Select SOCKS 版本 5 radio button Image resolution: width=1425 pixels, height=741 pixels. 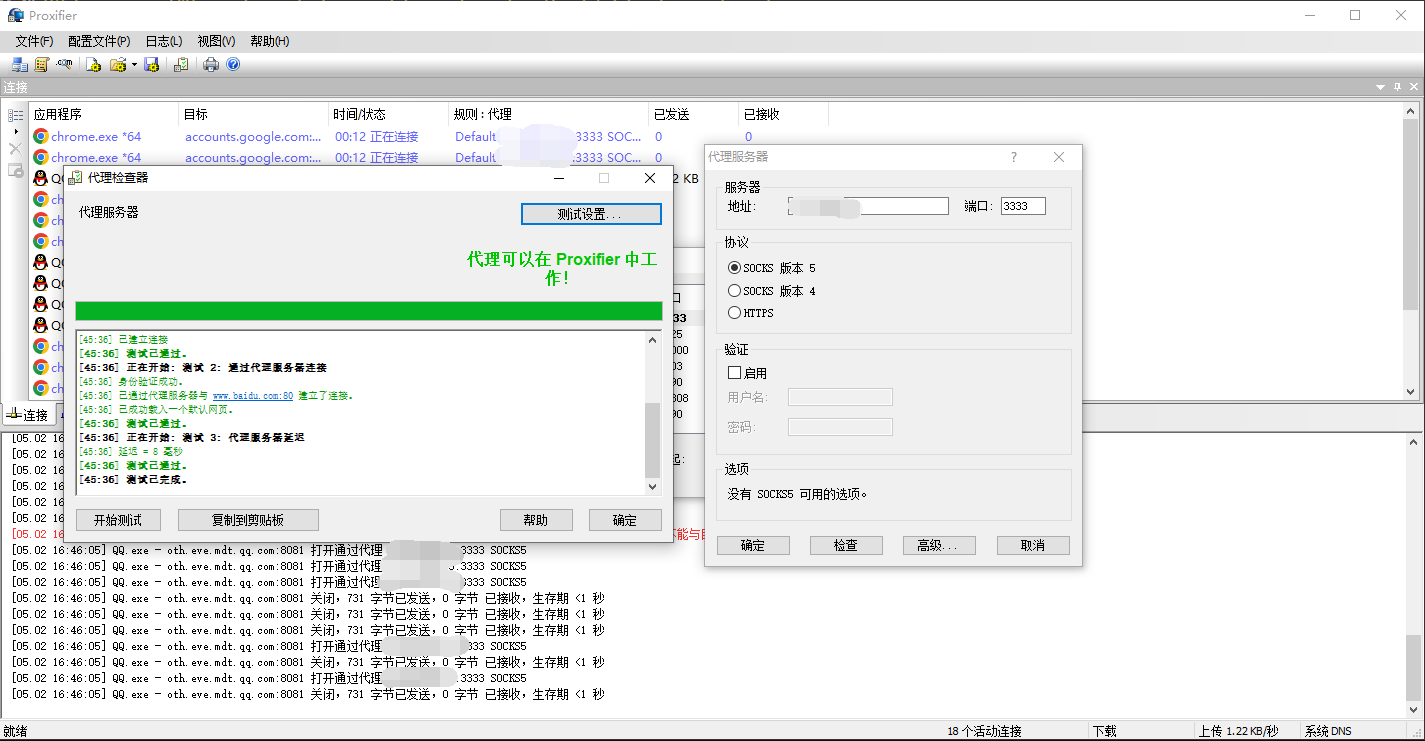point(735,268)
